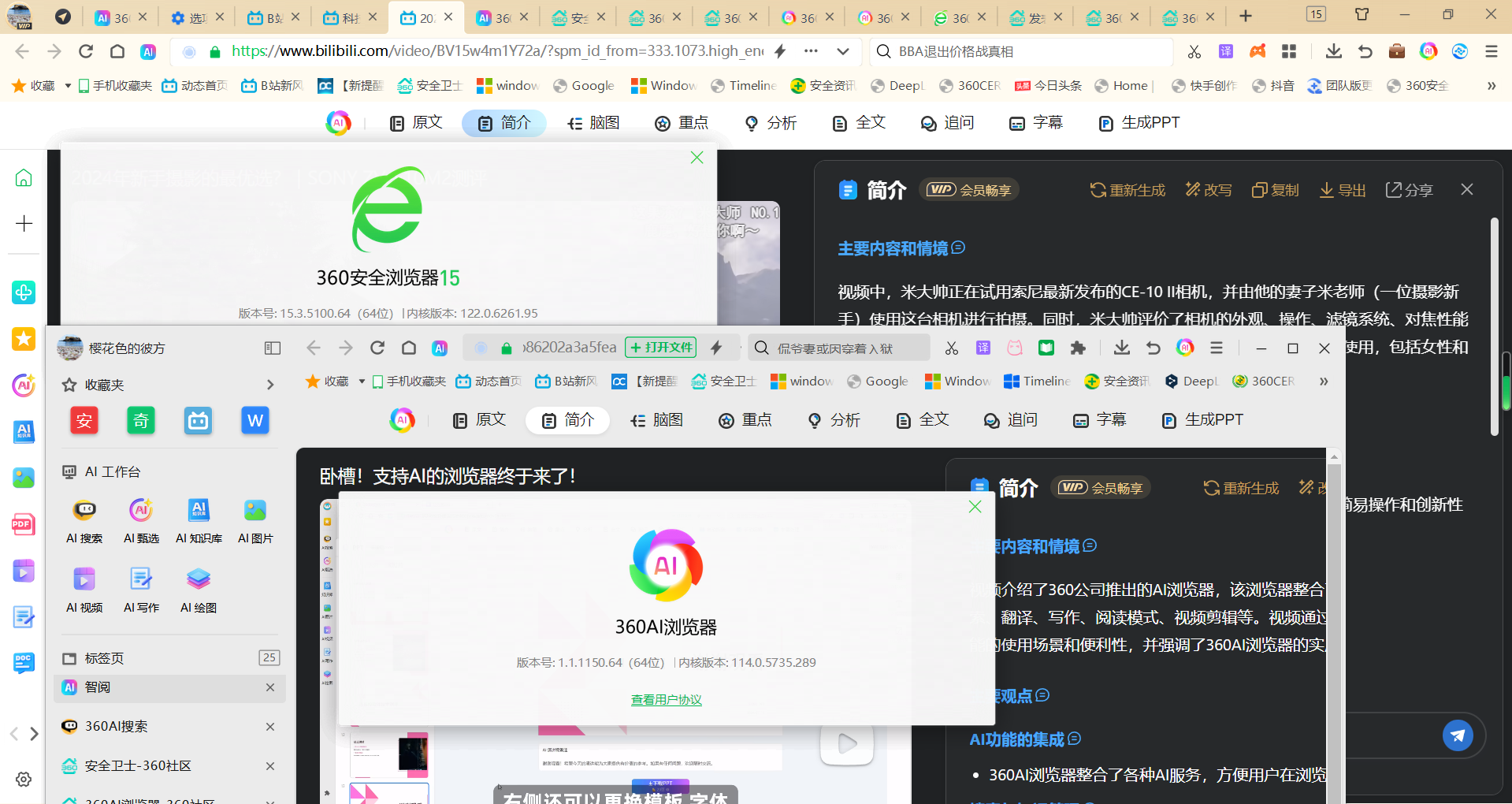The image size is (1512, 804).
Task: Close 智阅 tab in side panel list
Action: coord(270,687)
